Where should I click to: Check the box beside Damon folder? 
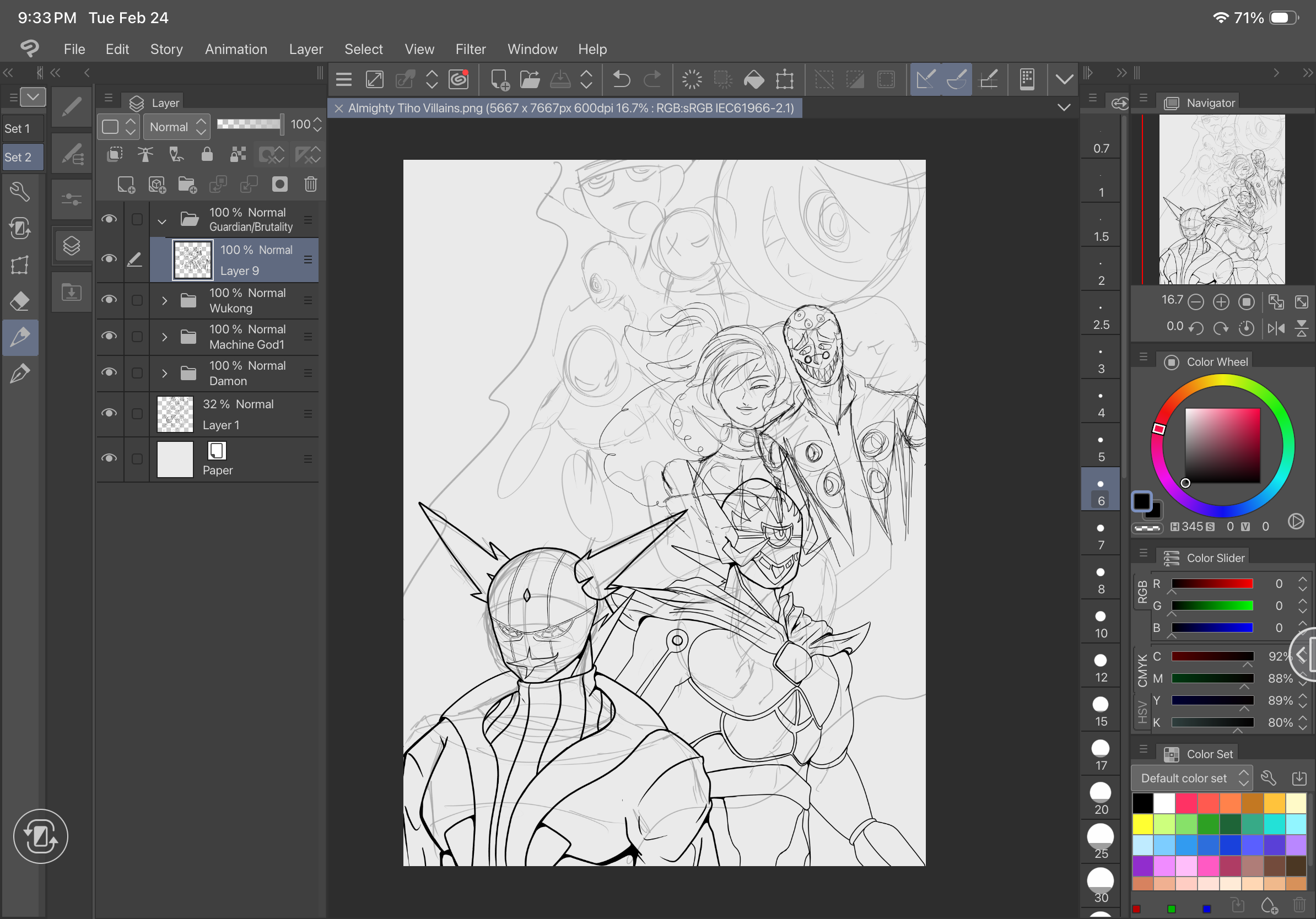tap(137, 373)
